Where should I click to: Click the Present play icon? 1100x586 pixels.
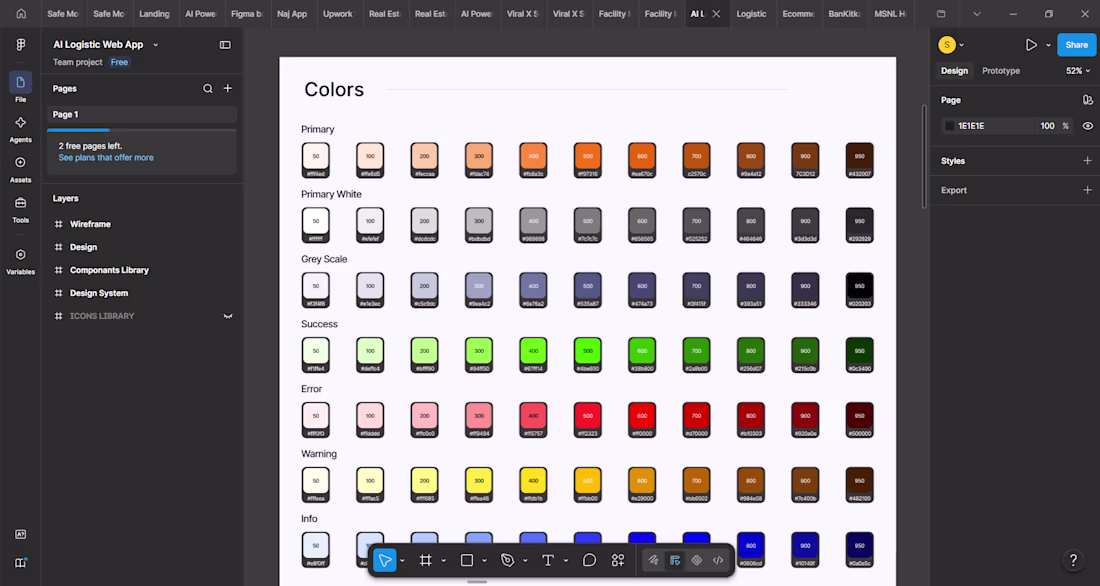(x=1031, y=45)
